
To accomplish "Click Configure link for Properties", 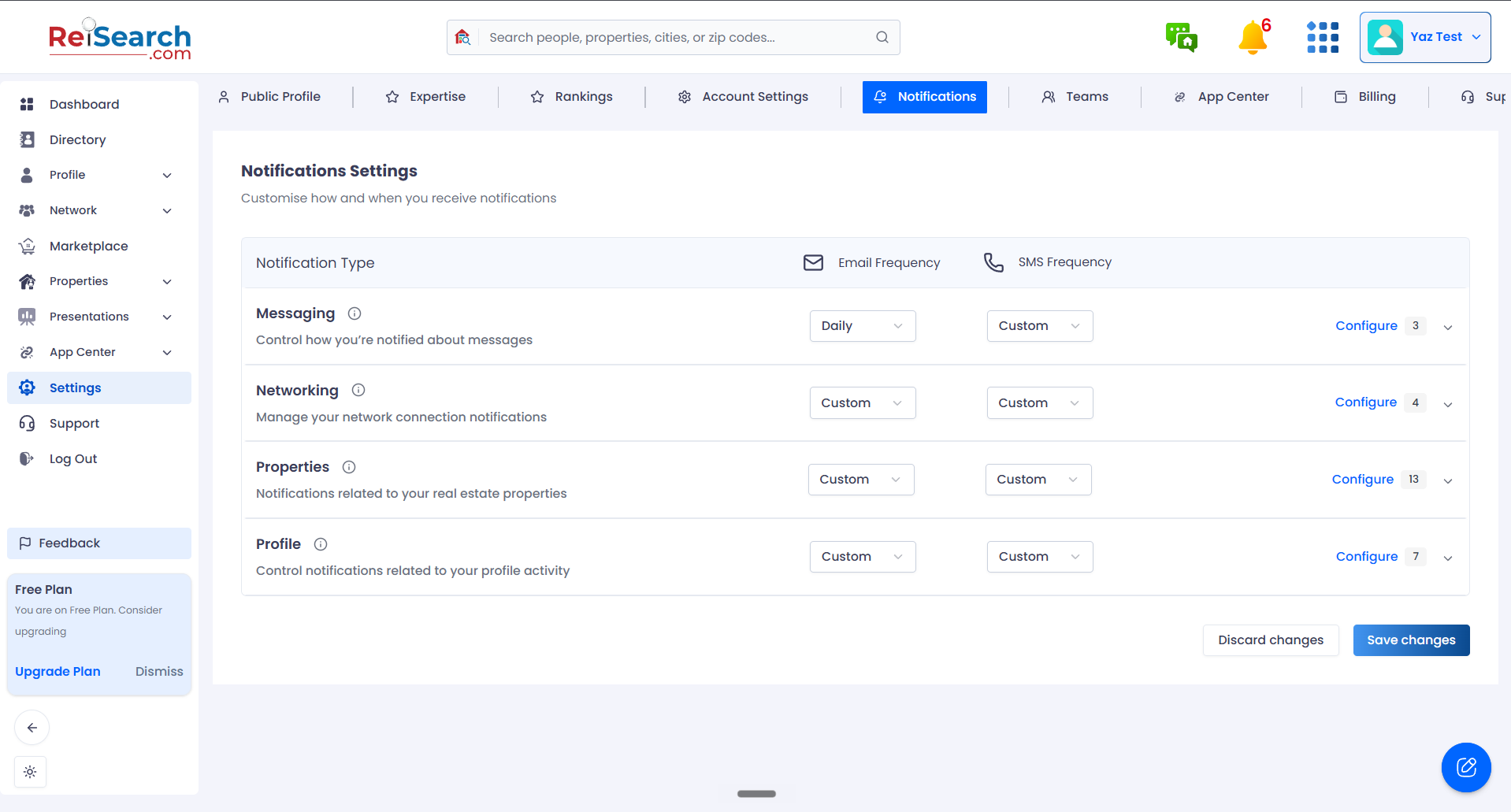I will coord(1362,480).
